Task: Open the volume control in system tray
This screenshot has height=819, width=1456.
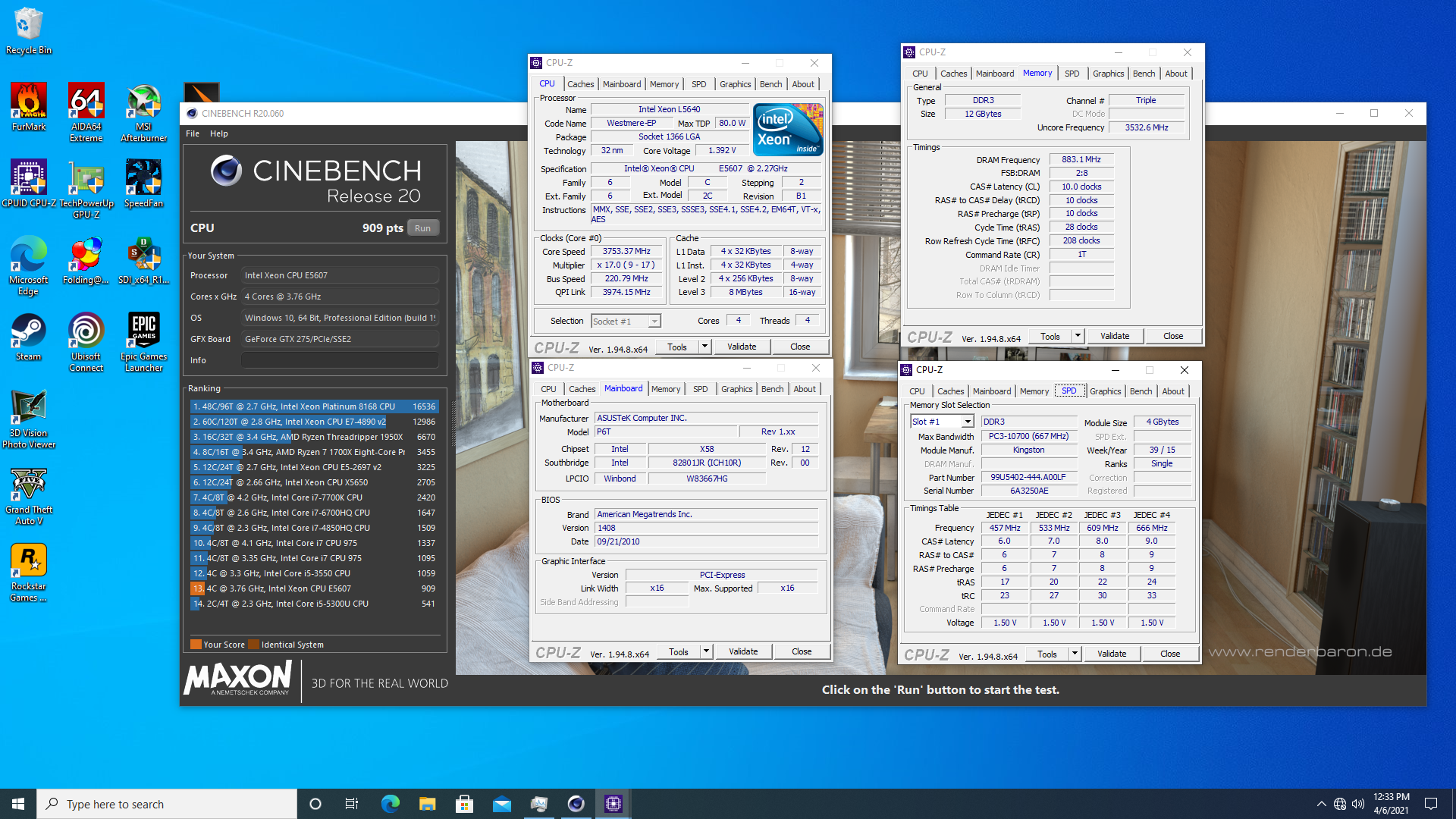Action: [x=1357, y=804]
